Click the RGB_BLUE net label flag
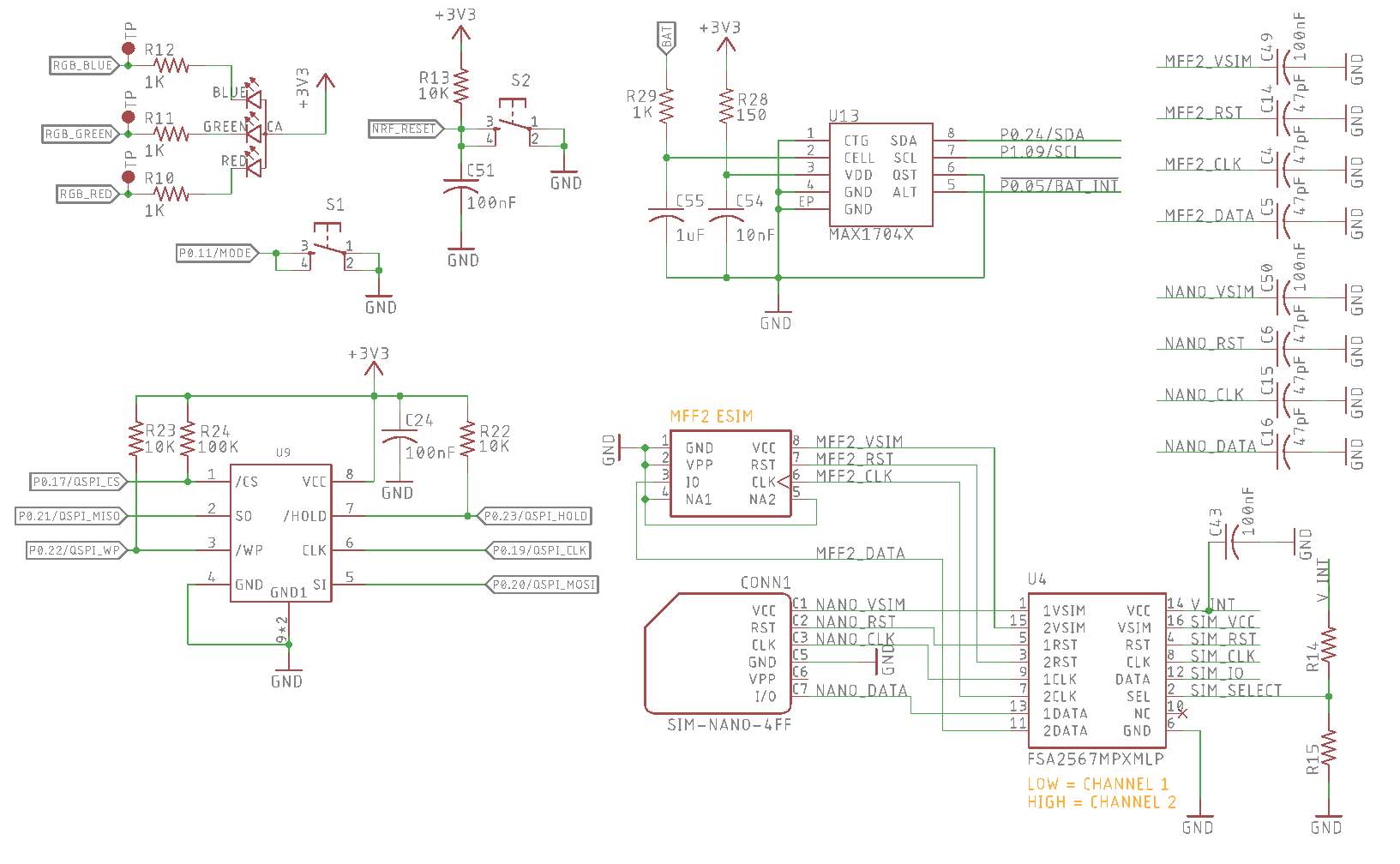 81,64
